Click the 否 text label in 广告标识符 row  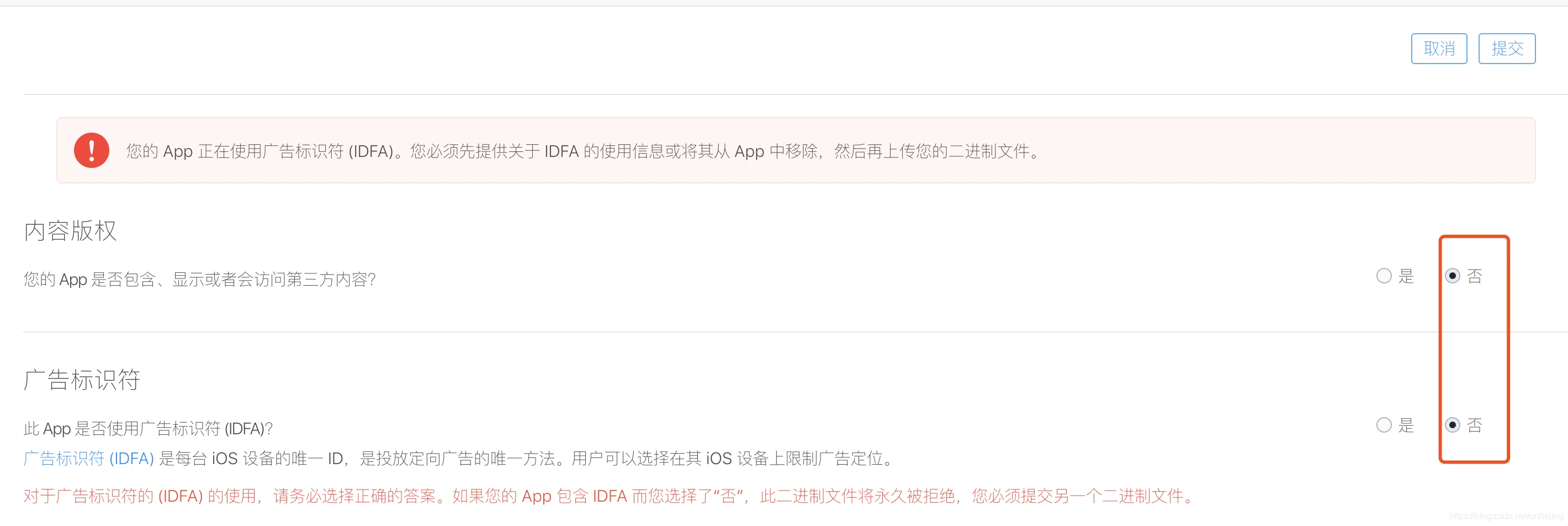click(1474, 425)
